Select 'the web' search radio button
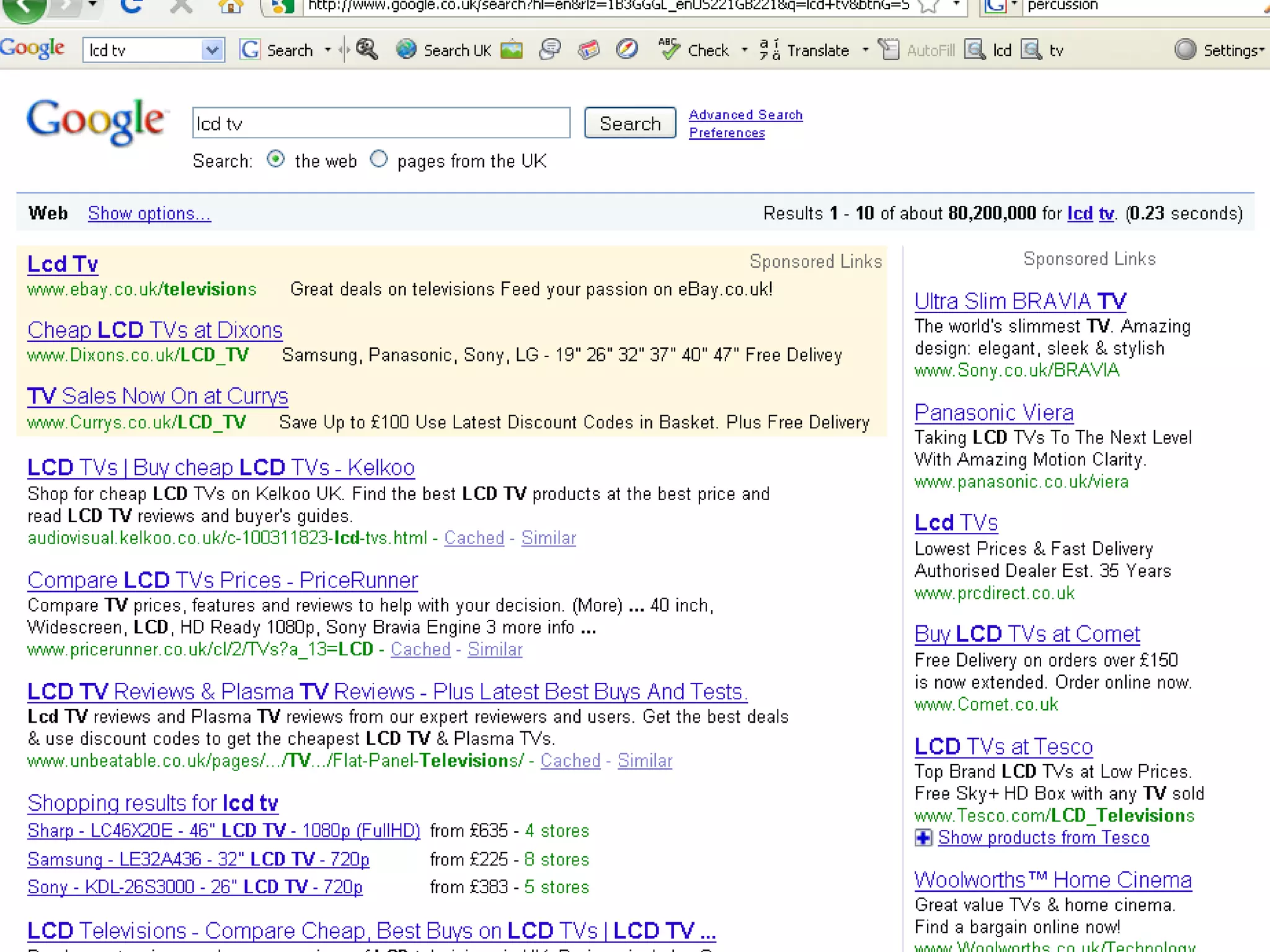 275,159
